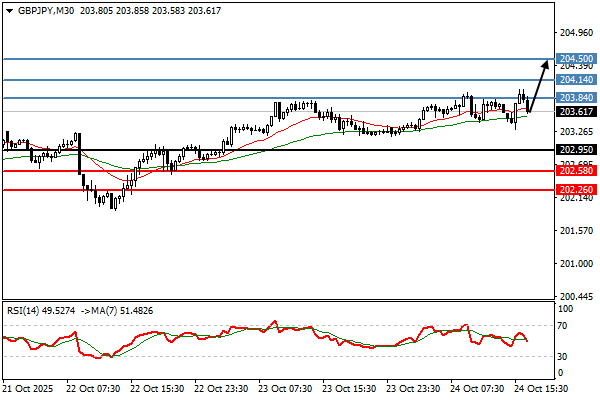Click the 24 Oct 15:30 time label
The image size is (600, 400).
coord(542,388)
